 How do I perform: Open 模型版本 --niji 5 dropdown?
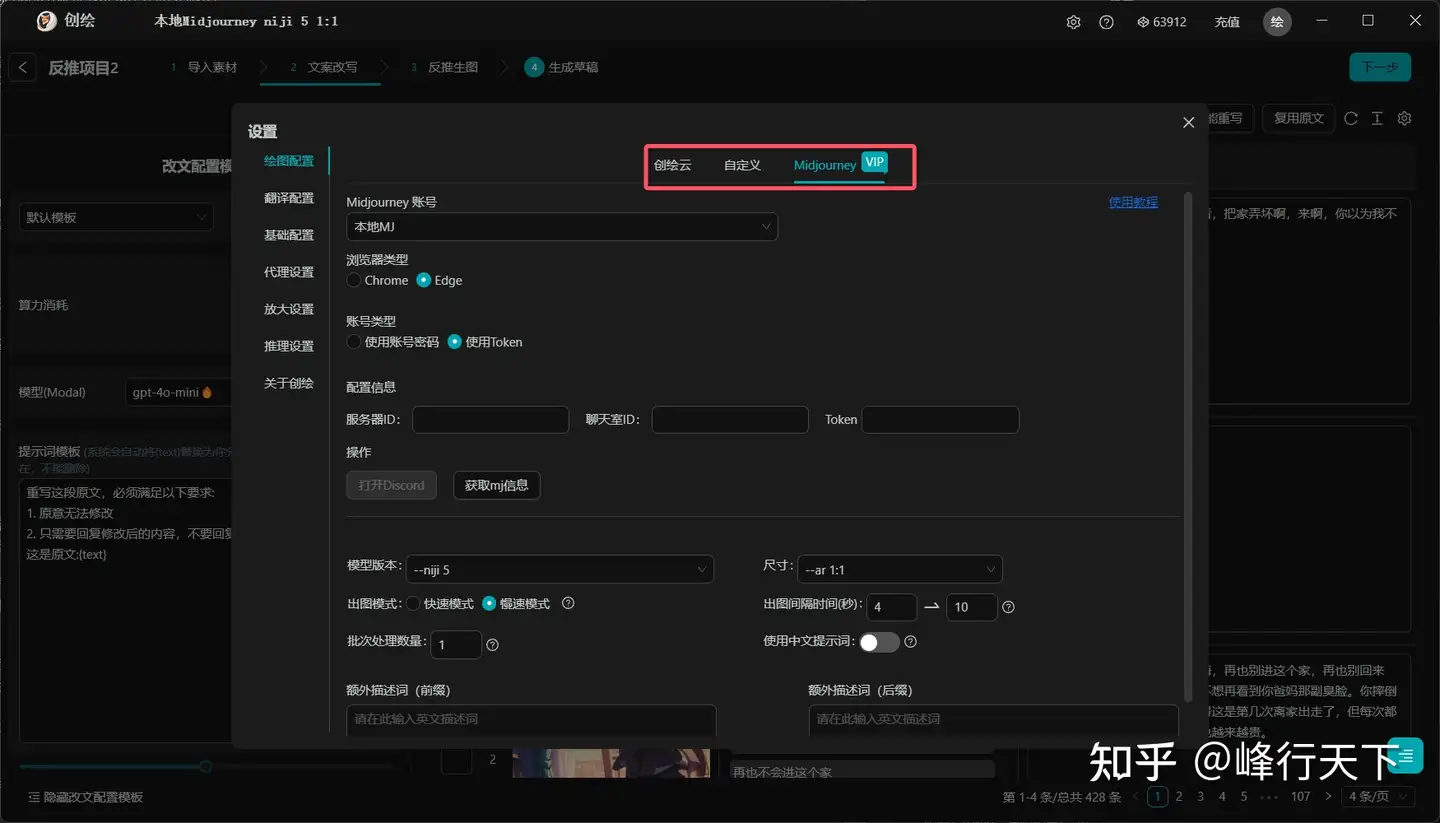pos(560,569)
